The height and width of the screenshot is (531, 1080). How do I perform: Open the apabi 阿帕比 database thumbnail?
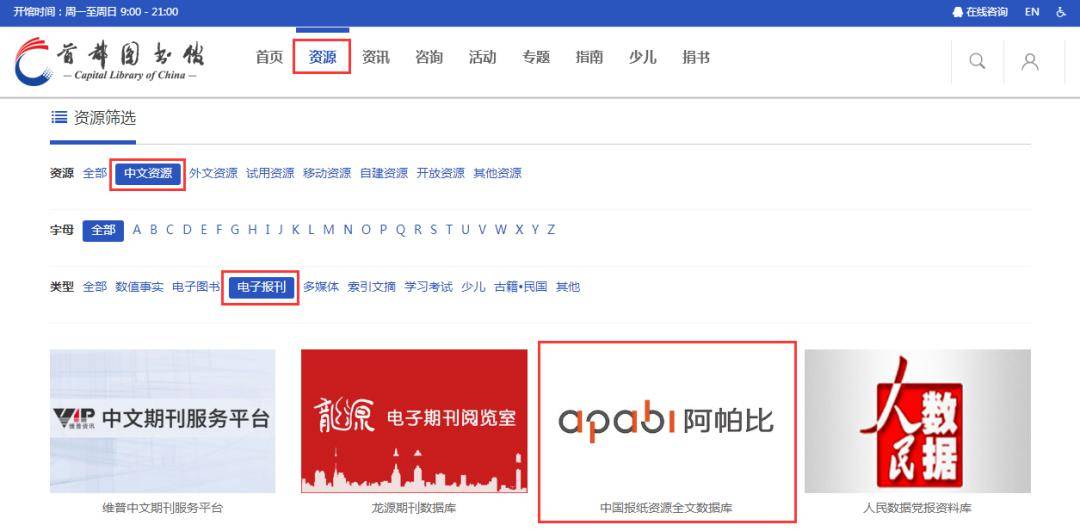pyautogui.click(x=666, y=421)
